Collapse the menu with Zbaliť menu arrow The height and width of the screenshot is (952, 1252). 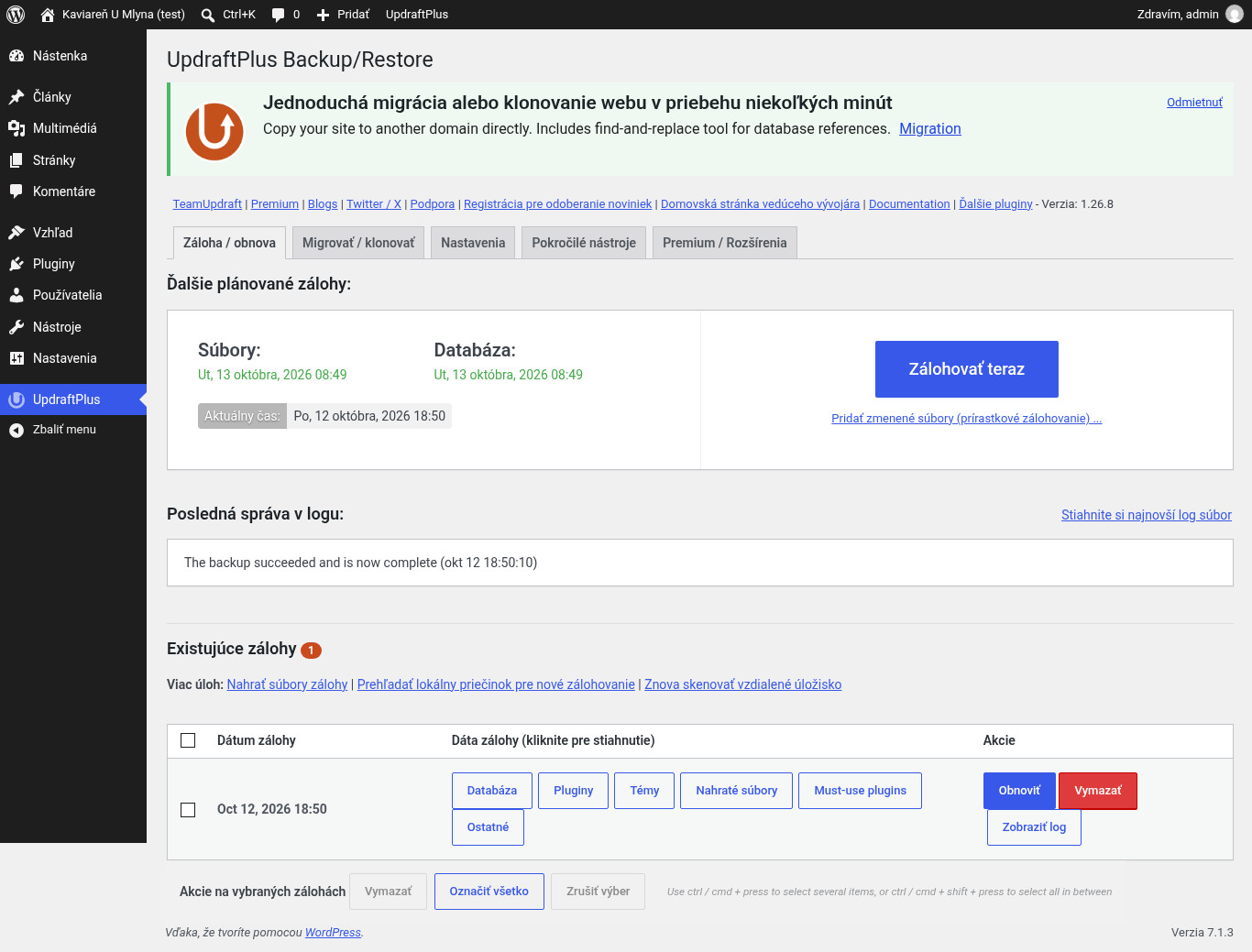click(16, 430)
